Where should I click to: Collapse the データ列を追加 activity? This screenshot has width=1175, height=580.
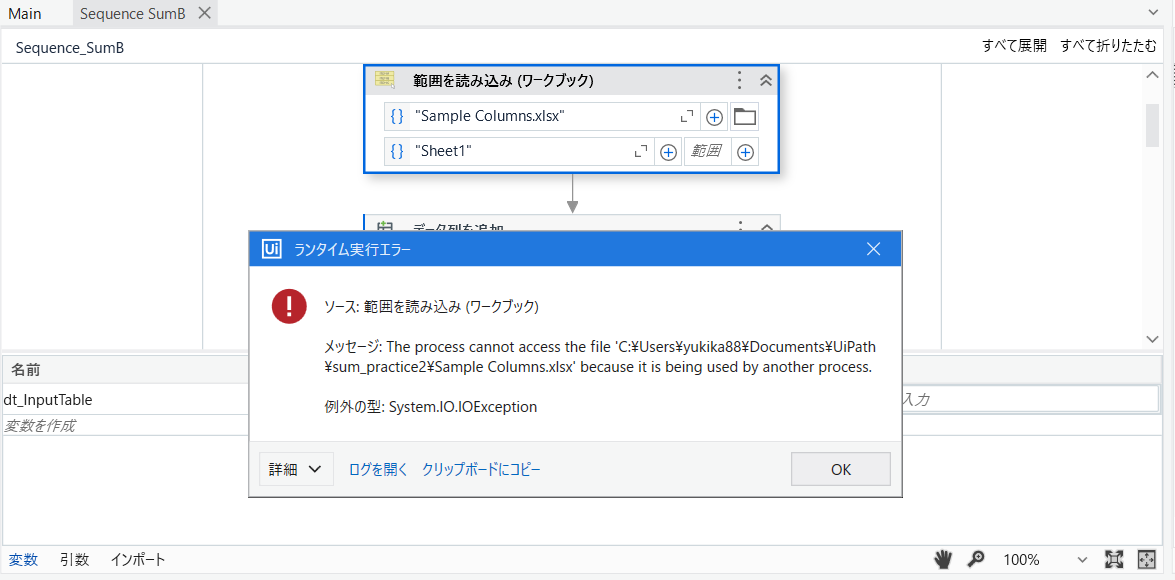766,225
